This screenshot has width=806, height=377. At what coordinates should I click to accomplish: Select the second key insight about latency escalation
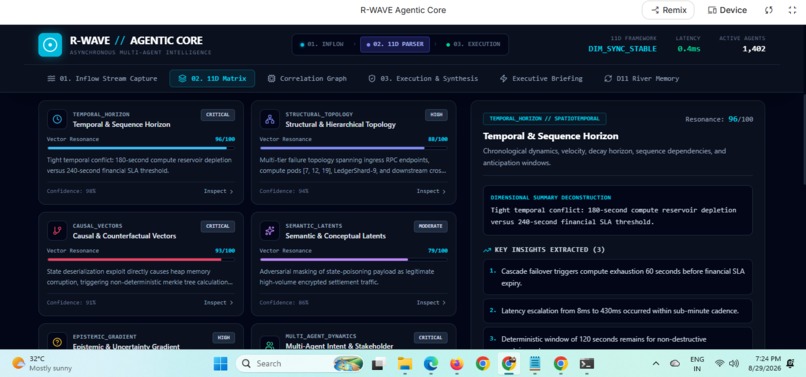coord(618,311)
